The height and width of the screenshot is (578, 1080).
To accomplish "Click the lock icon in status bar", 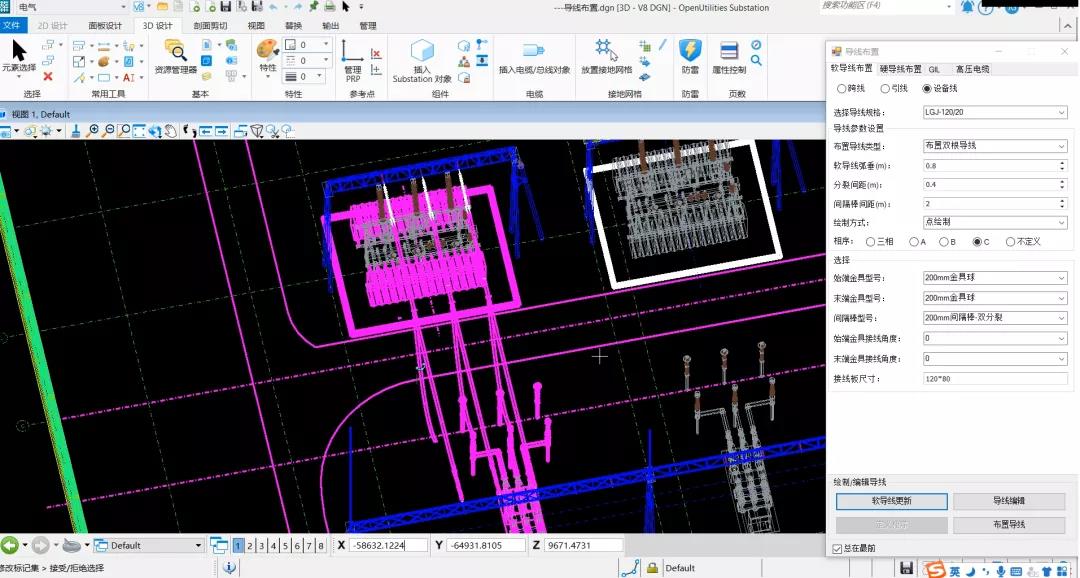I will 652,568.
